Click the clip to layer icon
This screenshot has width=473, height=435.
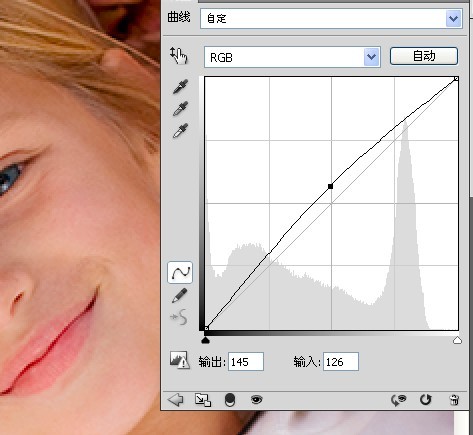(230, 400)
